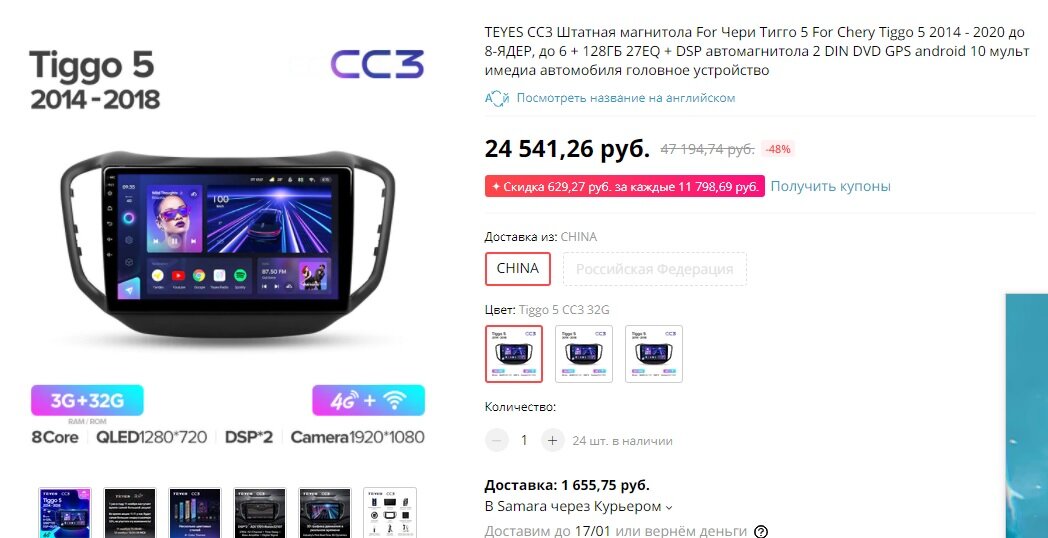This screenshot has width=1048, height=538.
Task: Increase quantity with the plus button
Action: 552,440
